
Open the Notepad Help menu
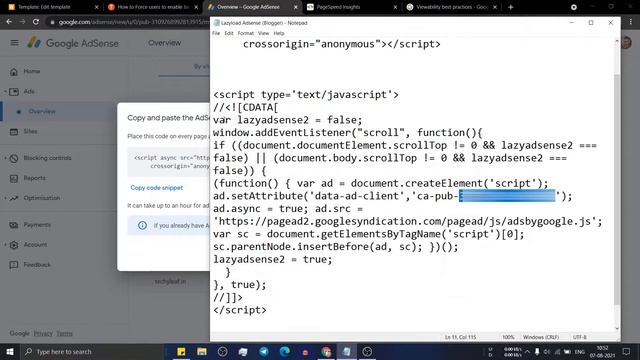tap(279, 33)
